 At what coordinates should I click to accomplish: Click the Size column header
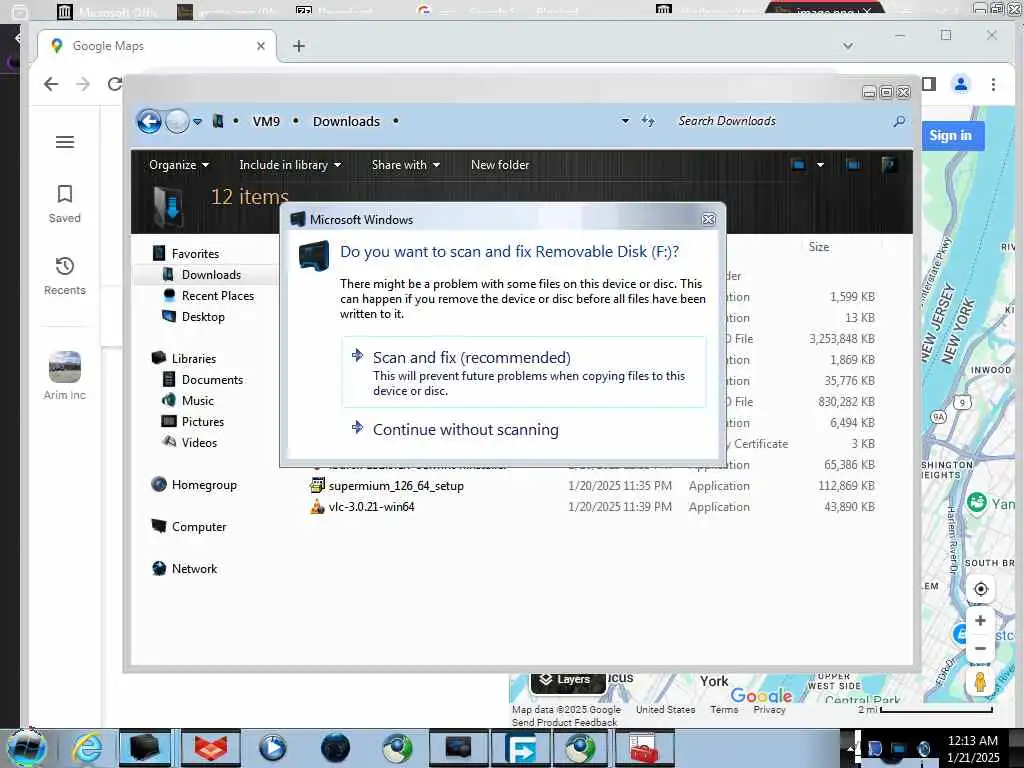(x=819, y=247)
